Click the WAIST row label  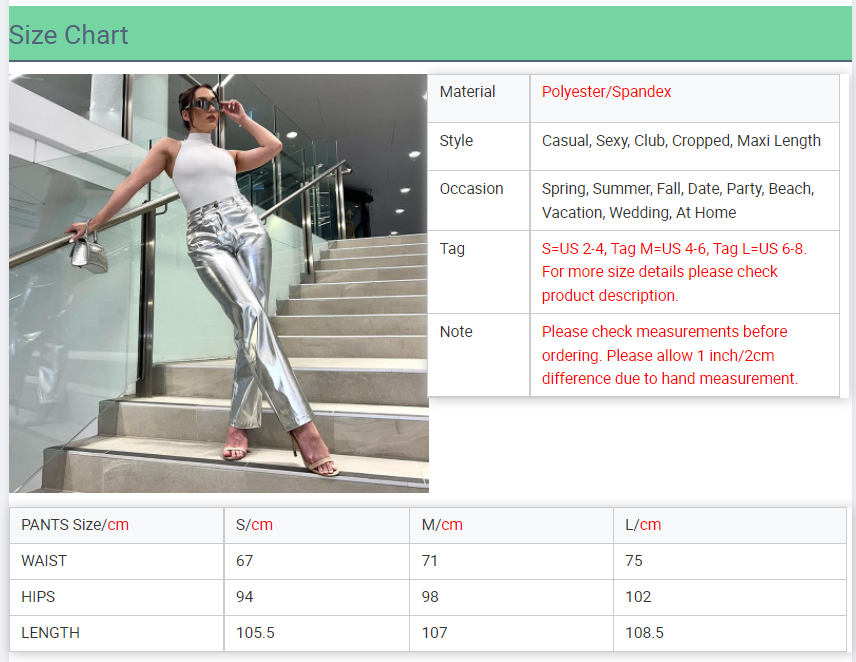(44, 561)
